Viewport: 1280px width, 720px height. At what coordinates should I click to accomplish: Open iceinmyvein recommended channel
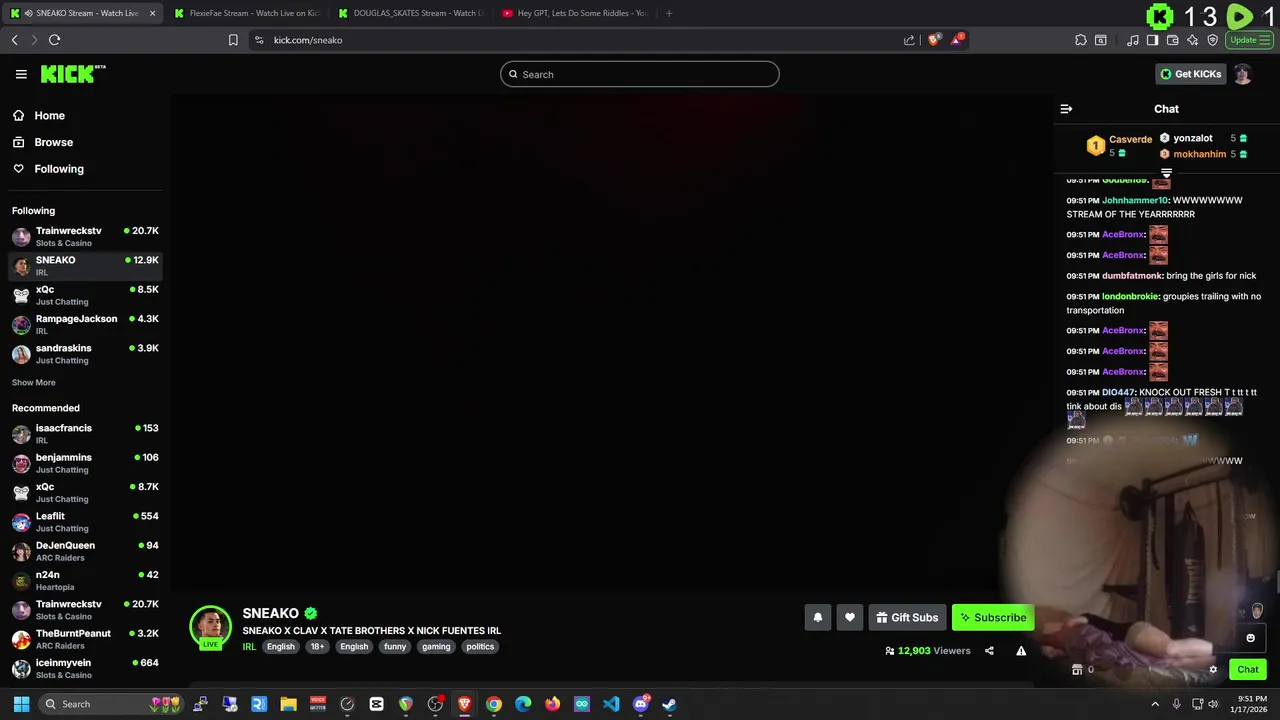click(84, 668)
